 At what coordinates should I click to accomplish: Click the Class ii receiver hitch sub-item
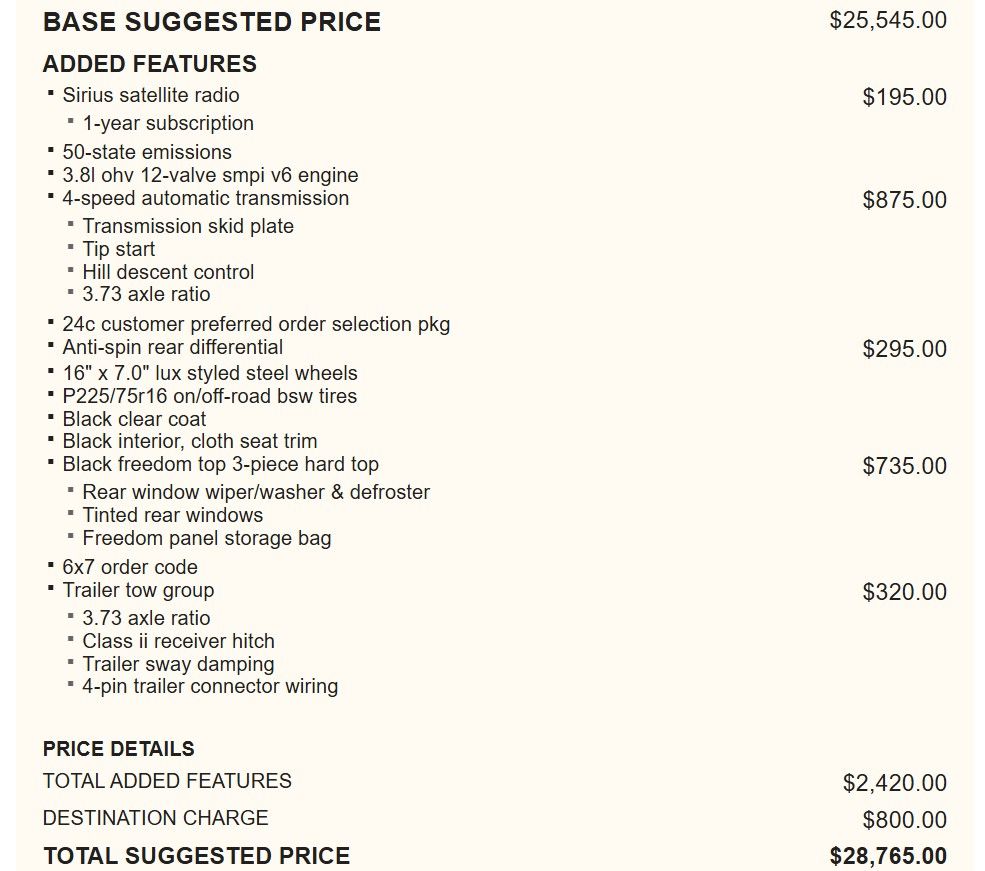click(x=178, y=641)
